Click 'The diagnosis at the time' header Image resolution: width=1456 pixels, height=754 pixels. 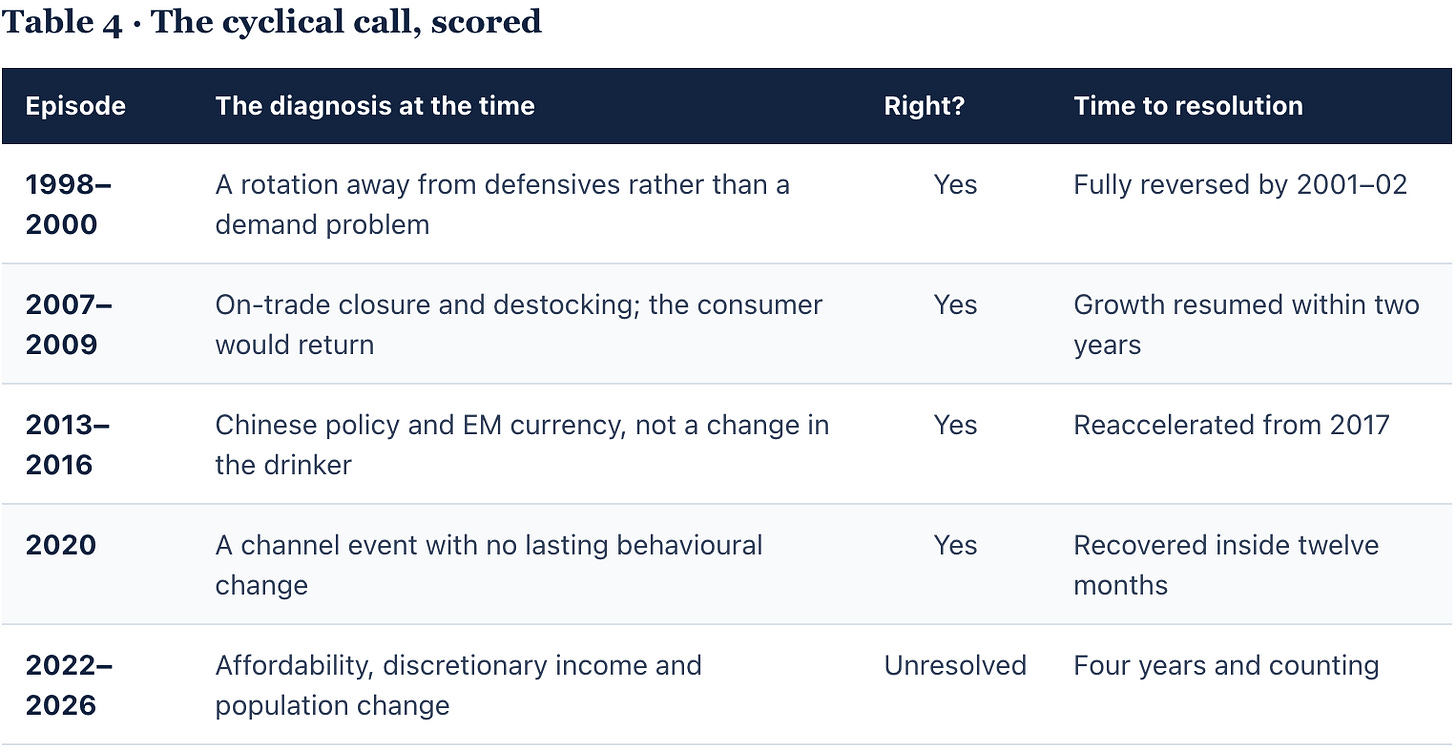[x=375, y=106]
